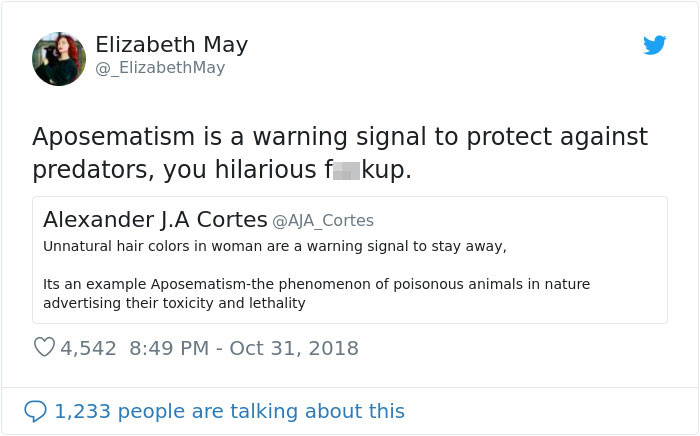Click the 'advertising their toxicity and lethality' line
Screen dimensions: 700x436
click(x=174, y=303)
